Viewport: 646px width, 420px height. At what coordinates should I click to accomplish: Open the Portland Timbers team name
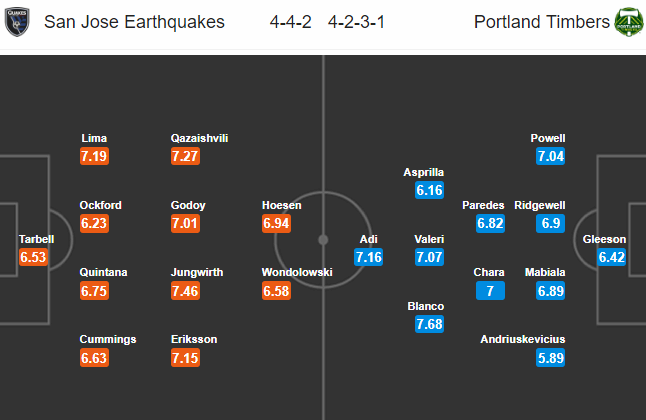(x=541, y=22)
